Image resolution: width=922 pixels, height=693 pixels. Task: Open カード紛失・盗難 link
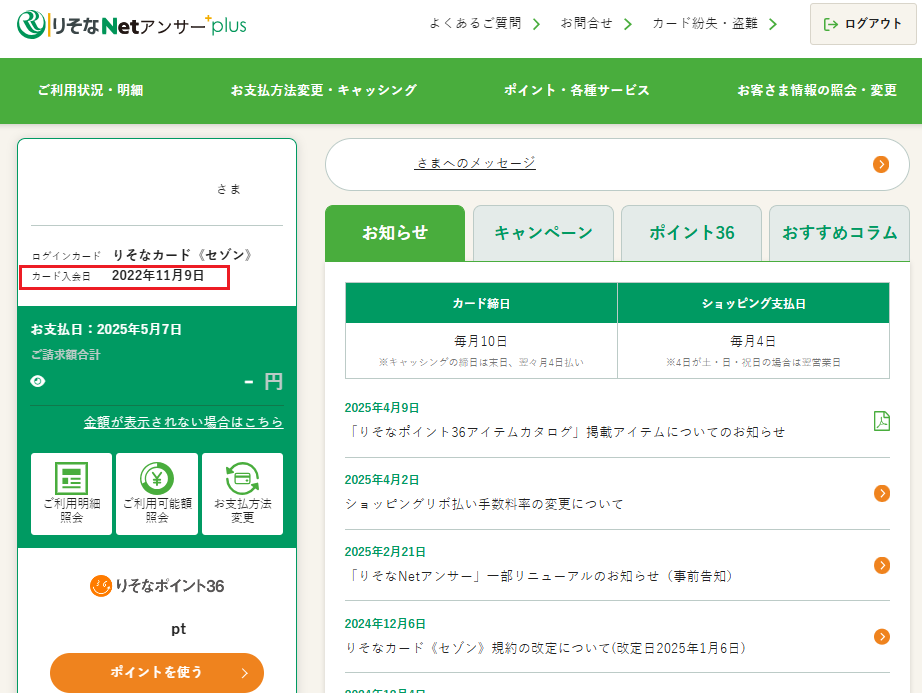[704, 24]
